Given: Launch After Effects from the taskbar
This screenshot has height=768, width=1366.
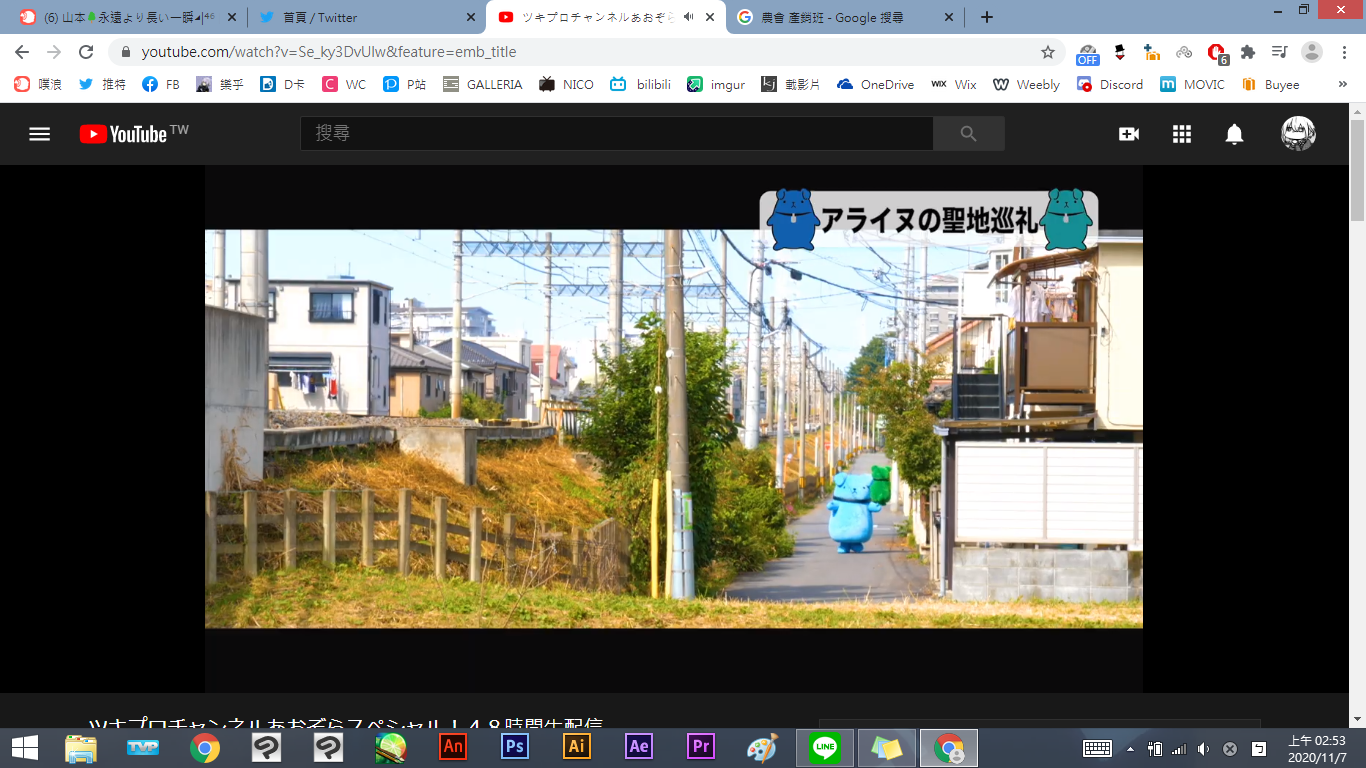Looking at the screenshot, I should click(x=639, y=747).
